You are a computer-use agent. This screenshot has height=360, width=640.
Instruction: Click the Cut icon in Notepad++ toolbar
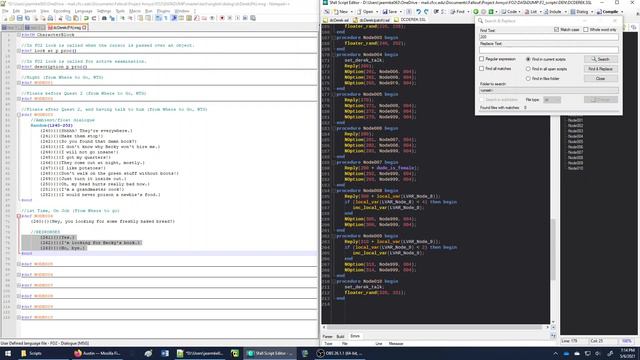click(x=60, y=18)
